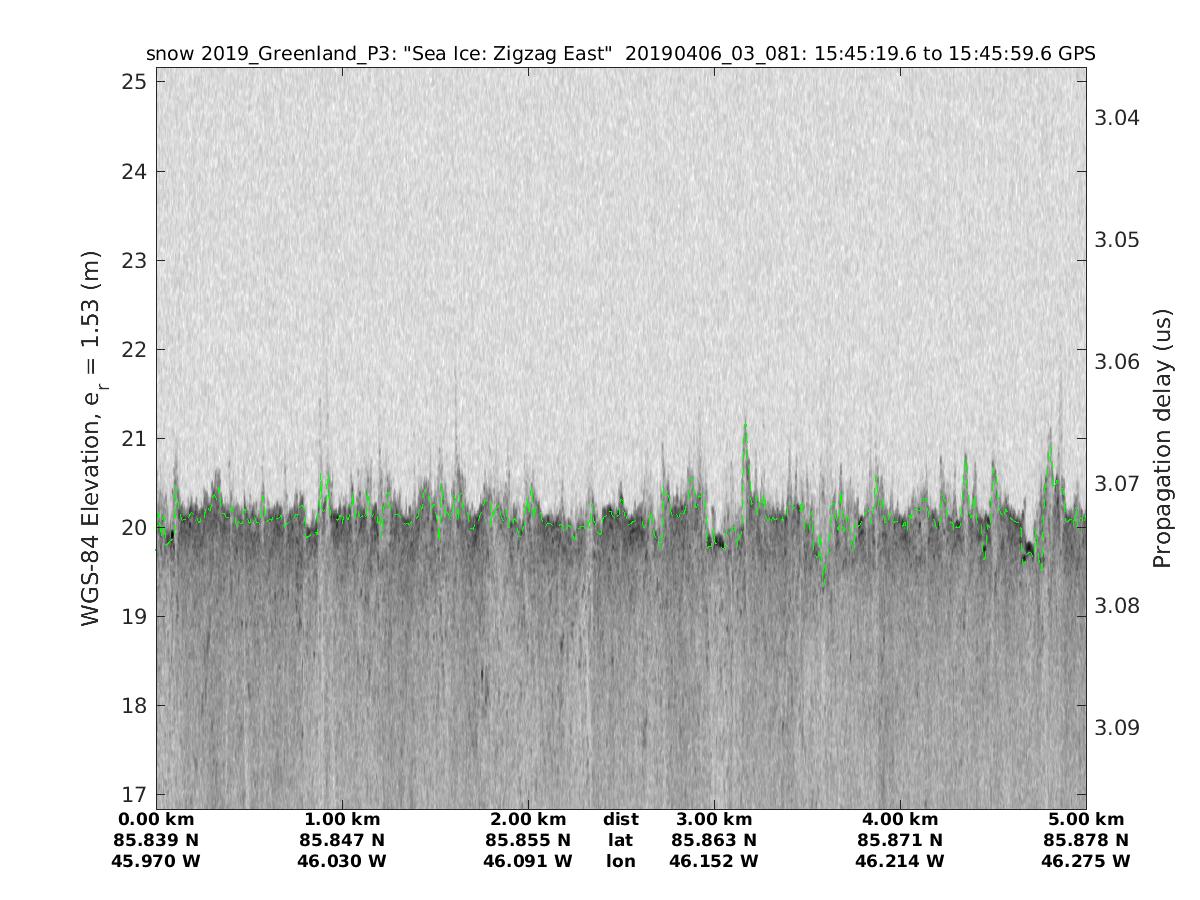The image size is (1200, 900).
Task: Select the "2.00 km" distance label
Action: 528,820
